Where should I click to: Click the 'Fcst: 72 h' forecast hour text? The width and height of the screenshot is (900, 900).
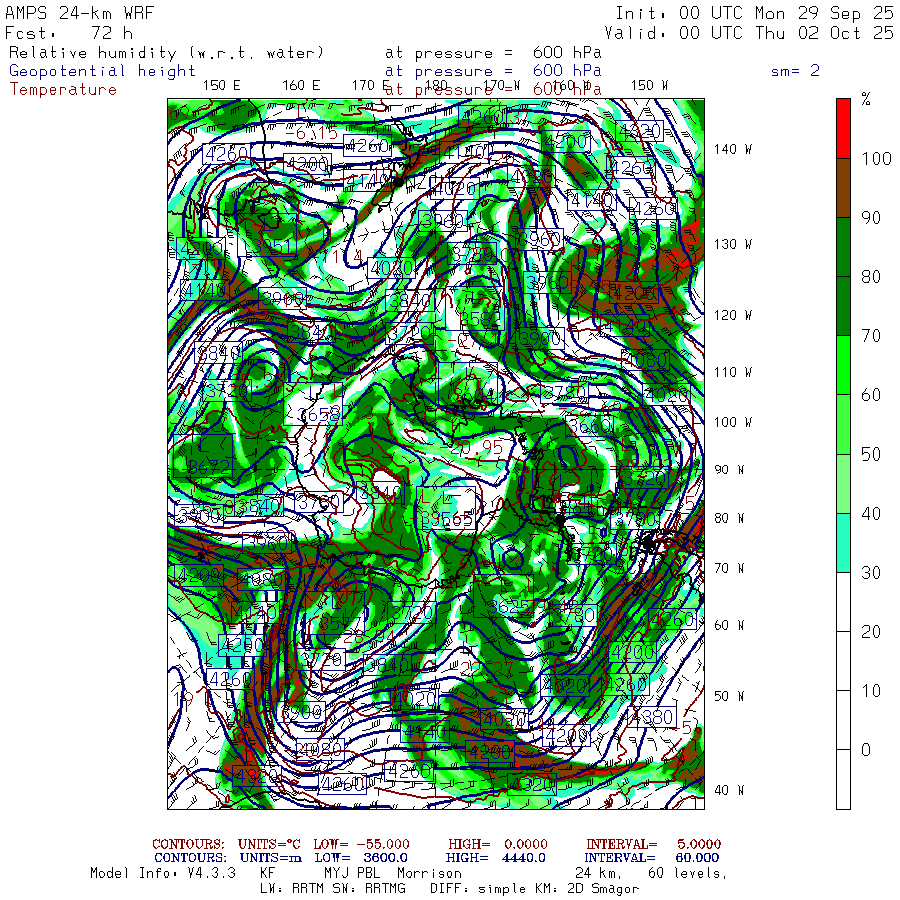coord(69,33)
